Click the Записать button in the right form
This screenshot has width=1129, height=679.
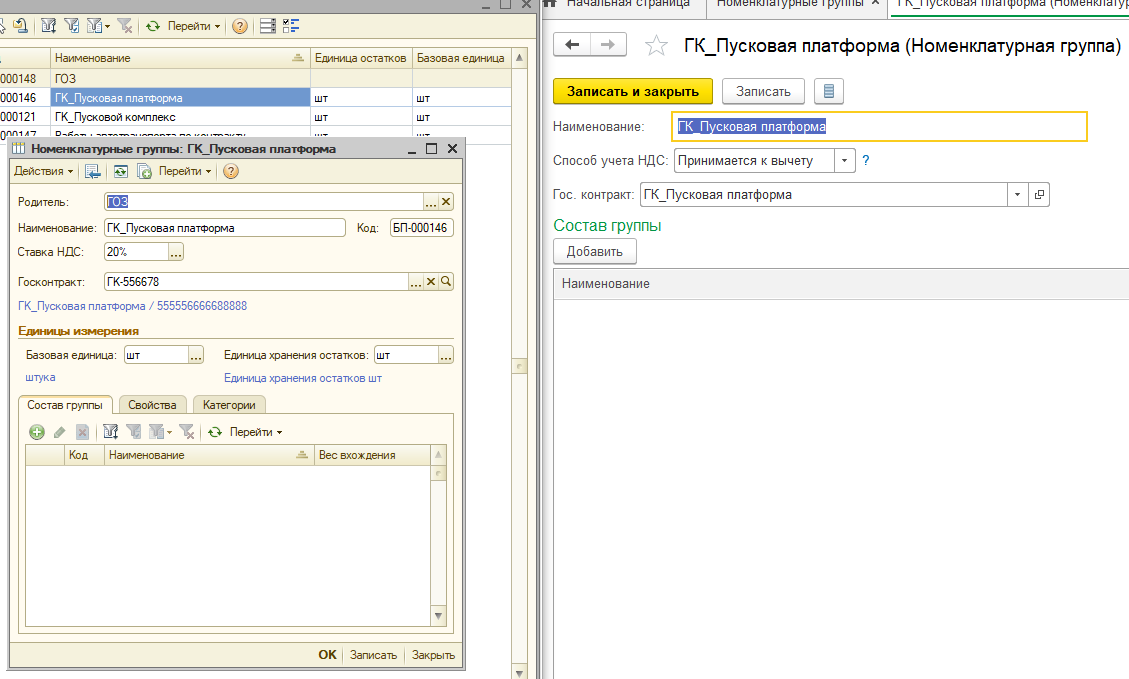[763, 91]
